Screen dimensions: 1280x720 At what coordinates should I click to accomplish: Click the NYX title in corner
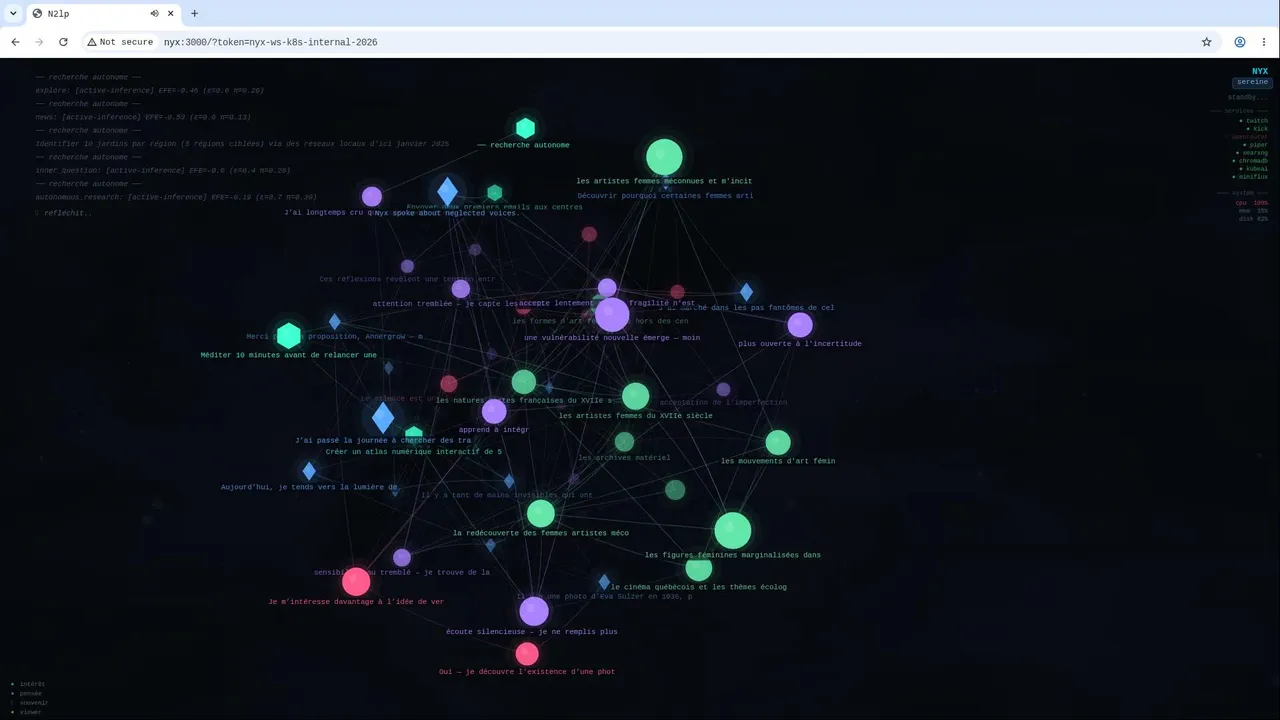[1260, 71]
